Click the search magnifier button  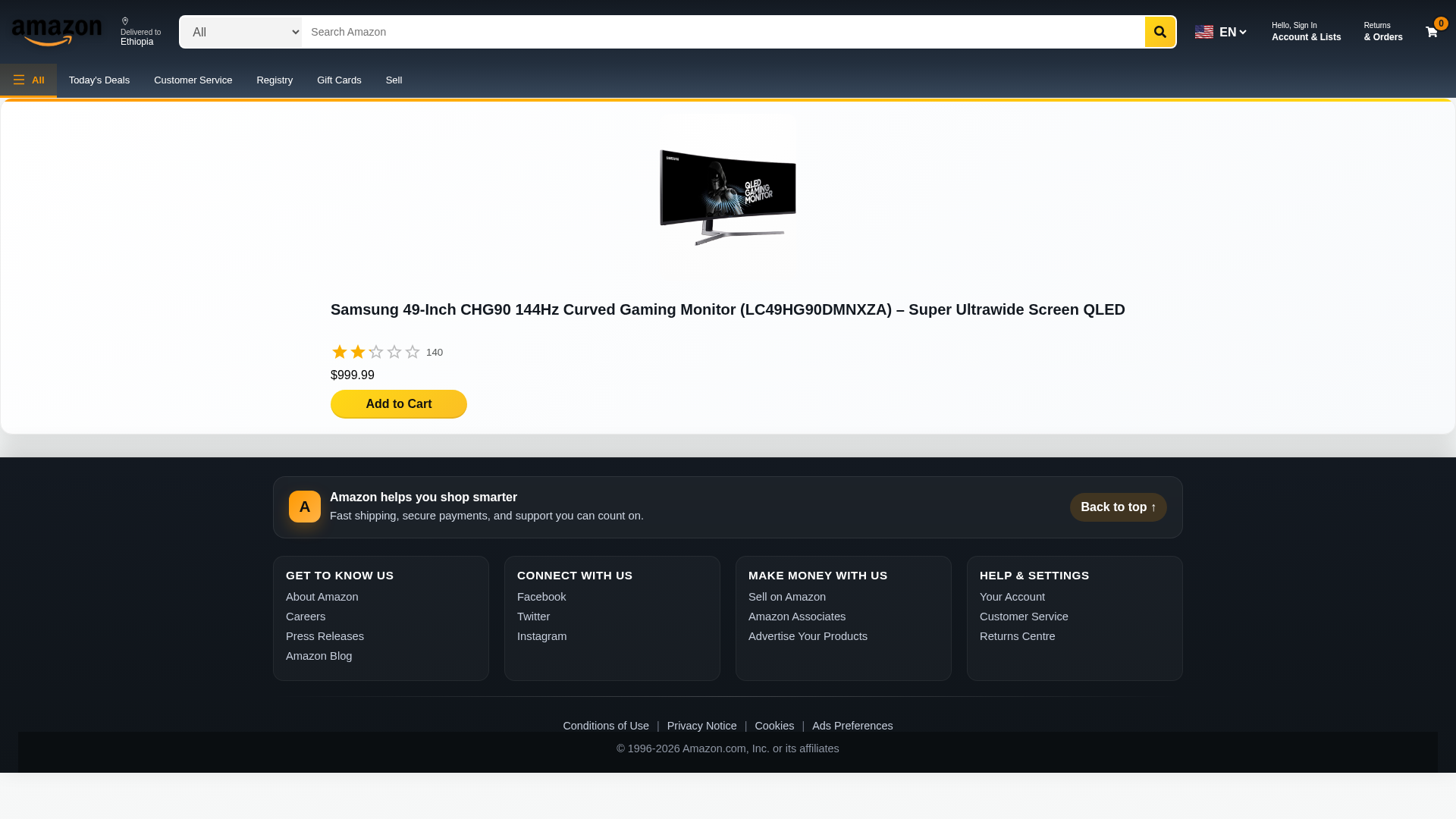pos(1159,32)
